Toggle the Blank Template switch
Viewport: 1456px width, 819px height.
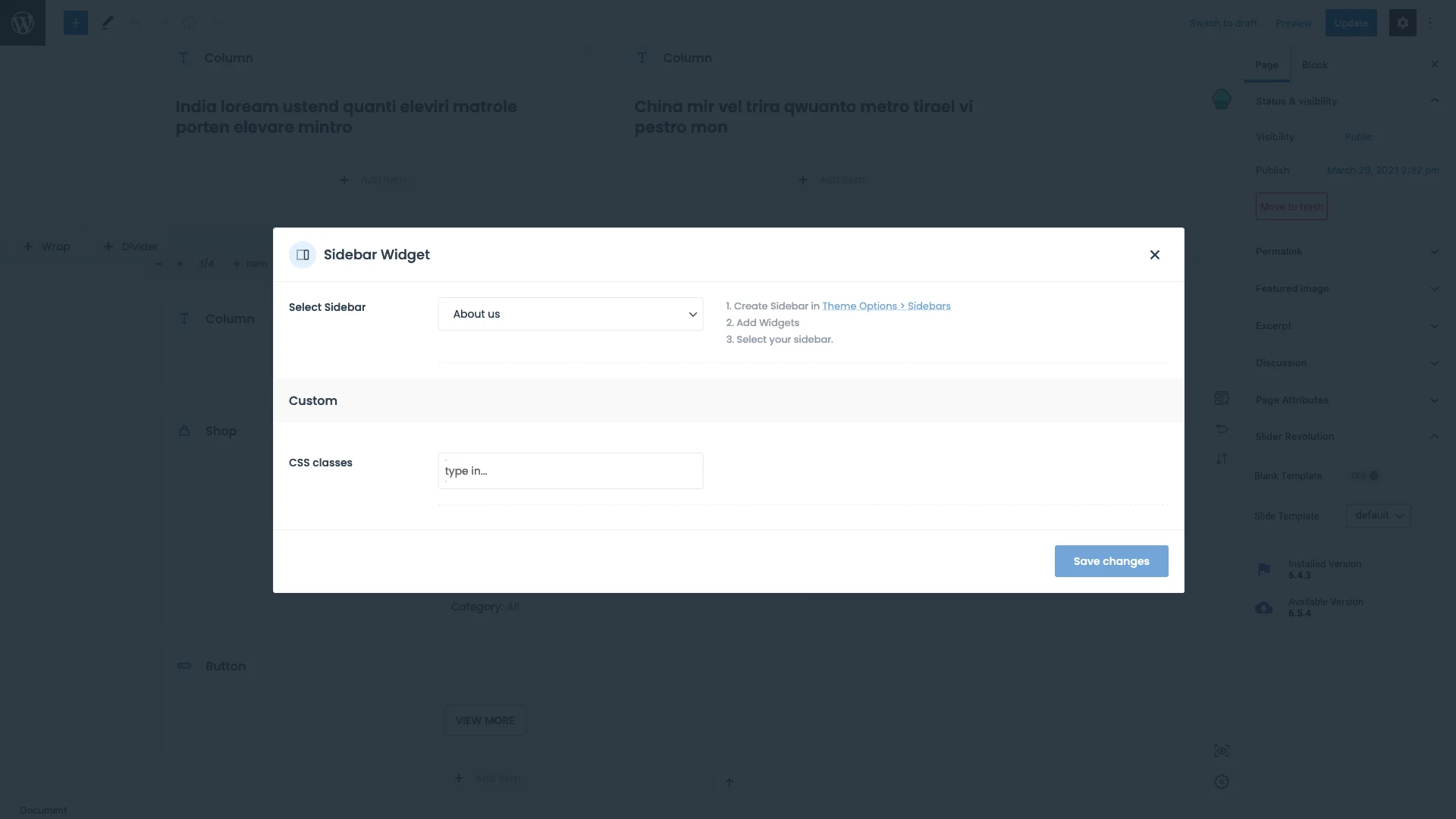click(1366, 475)
